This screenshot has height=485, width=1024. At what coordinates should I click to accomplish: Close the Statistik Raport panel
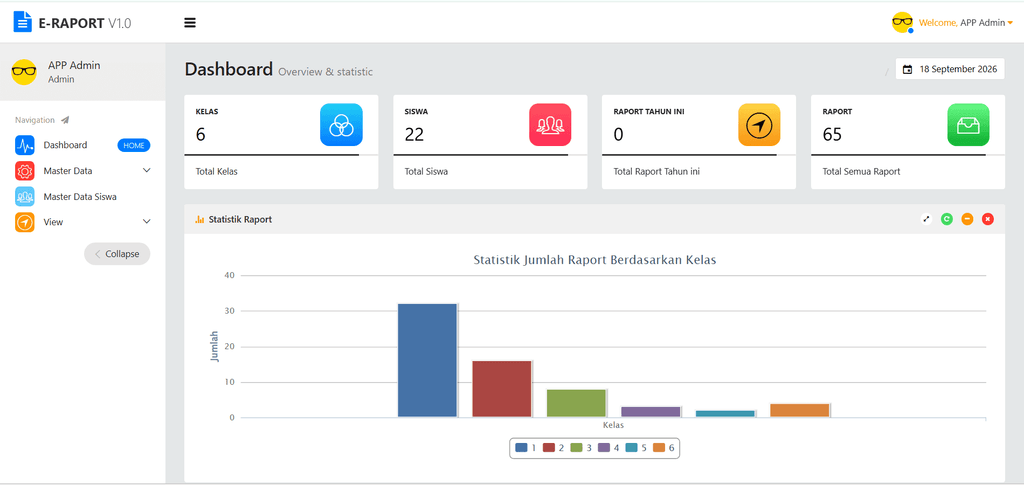pyautogui.click(x=987, y=219)
